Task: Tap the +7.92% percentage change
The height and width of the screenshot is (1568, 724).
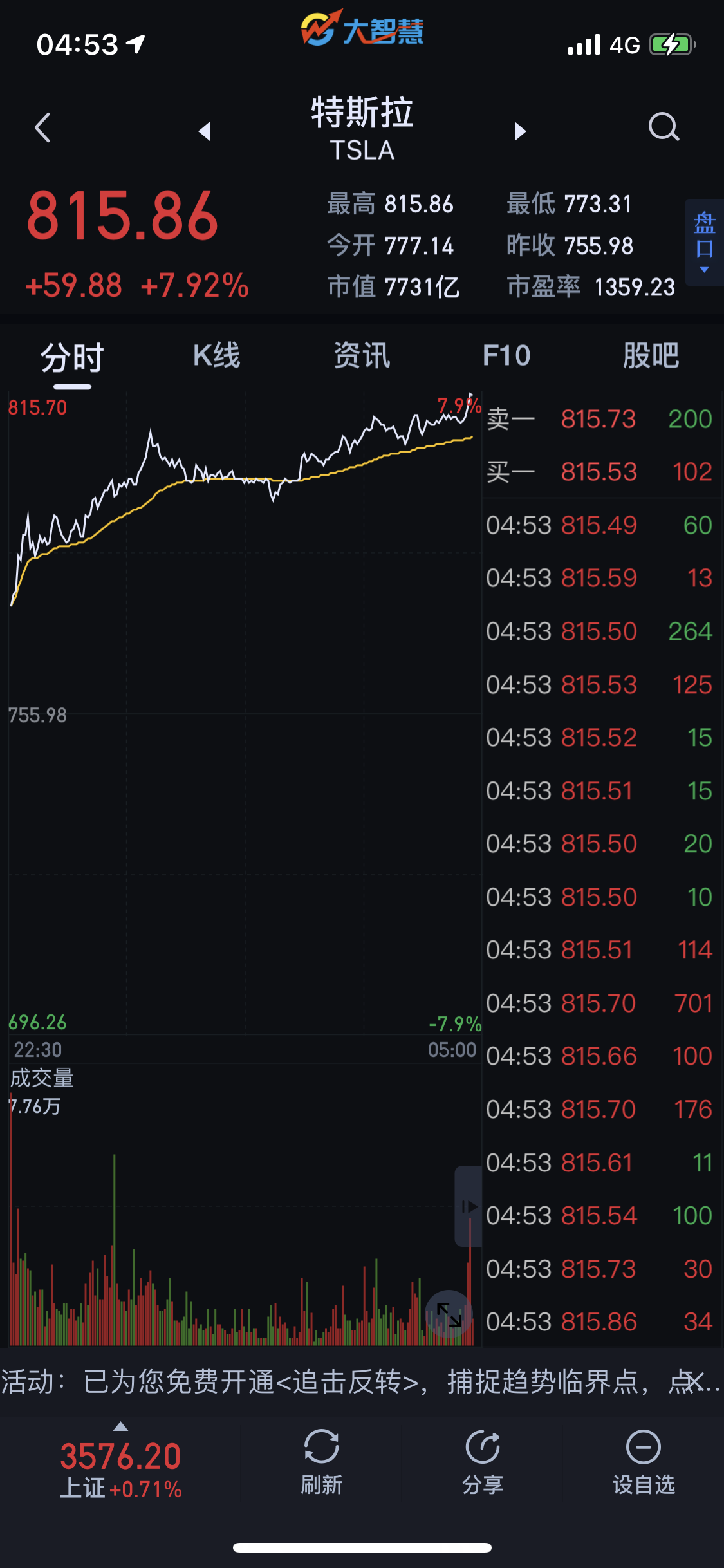Action: [194, 286]
